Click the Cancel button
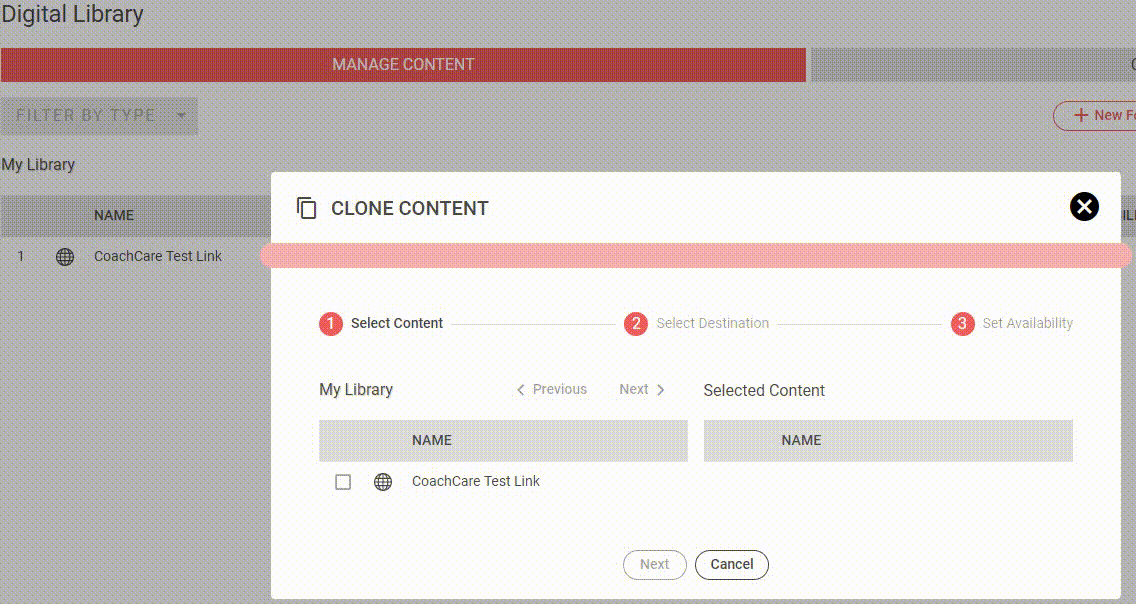The height and width of the screenshot is (604, 1136). point(731,565)
